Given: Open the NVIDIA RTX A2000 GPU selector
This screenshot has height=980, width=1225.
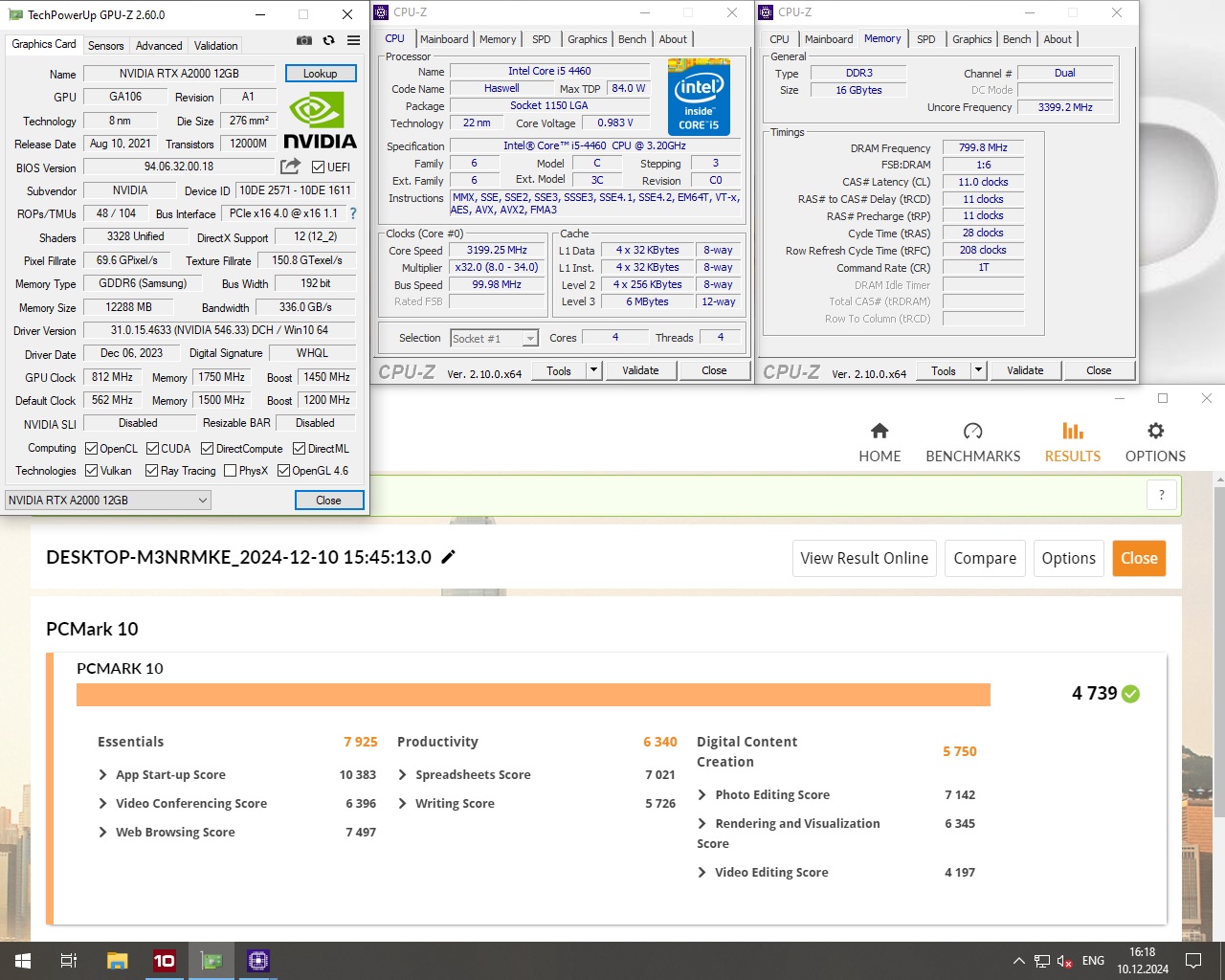Looking at the screenshot, I should pyautogui.click(x=108, y=500).
